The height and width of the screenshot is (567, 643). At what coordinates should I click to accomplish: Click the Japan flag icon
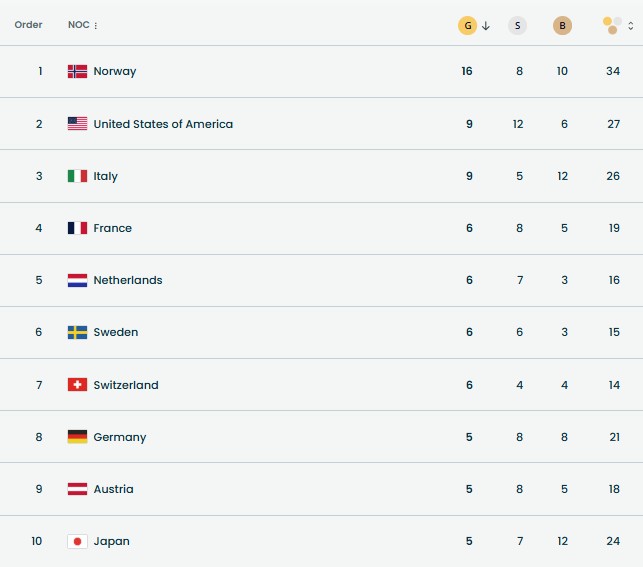[x=77, y=541]
